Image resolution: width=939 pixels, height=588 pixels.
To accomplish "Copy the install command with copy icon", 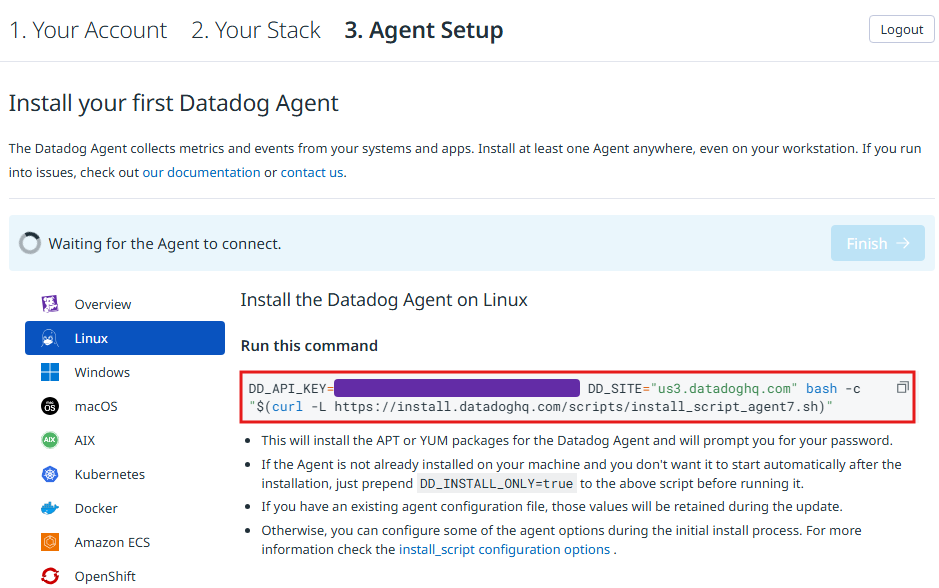I will point(902,387).
